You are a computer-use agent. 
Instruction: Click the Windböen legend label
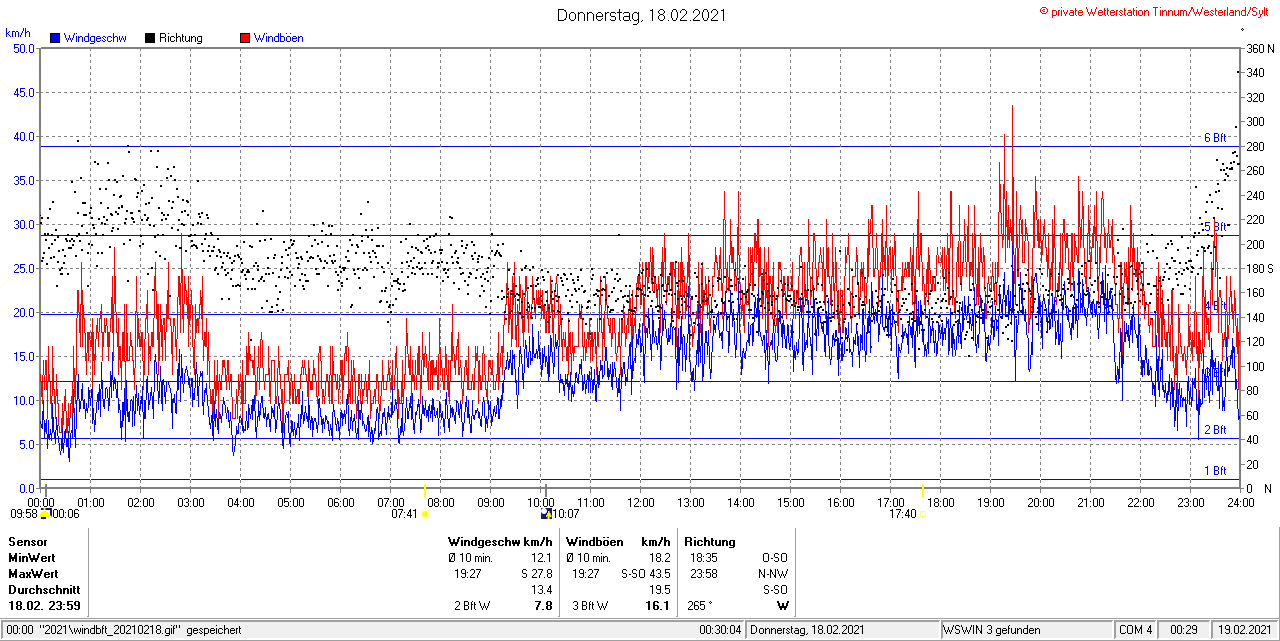point(279,38)
